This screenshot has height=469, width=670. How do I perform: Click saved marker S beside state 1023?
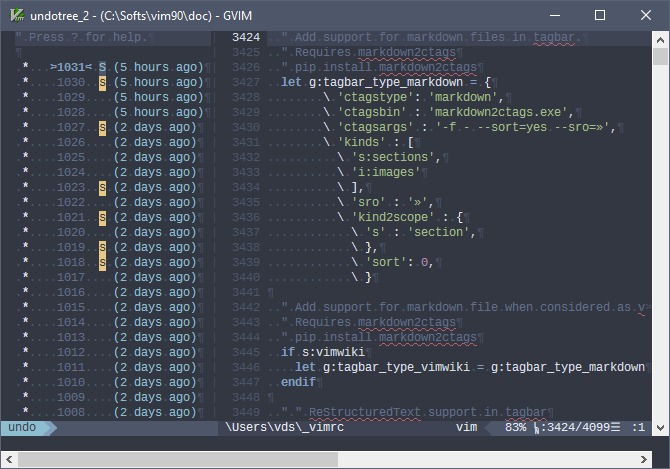[x=103, y=187]
